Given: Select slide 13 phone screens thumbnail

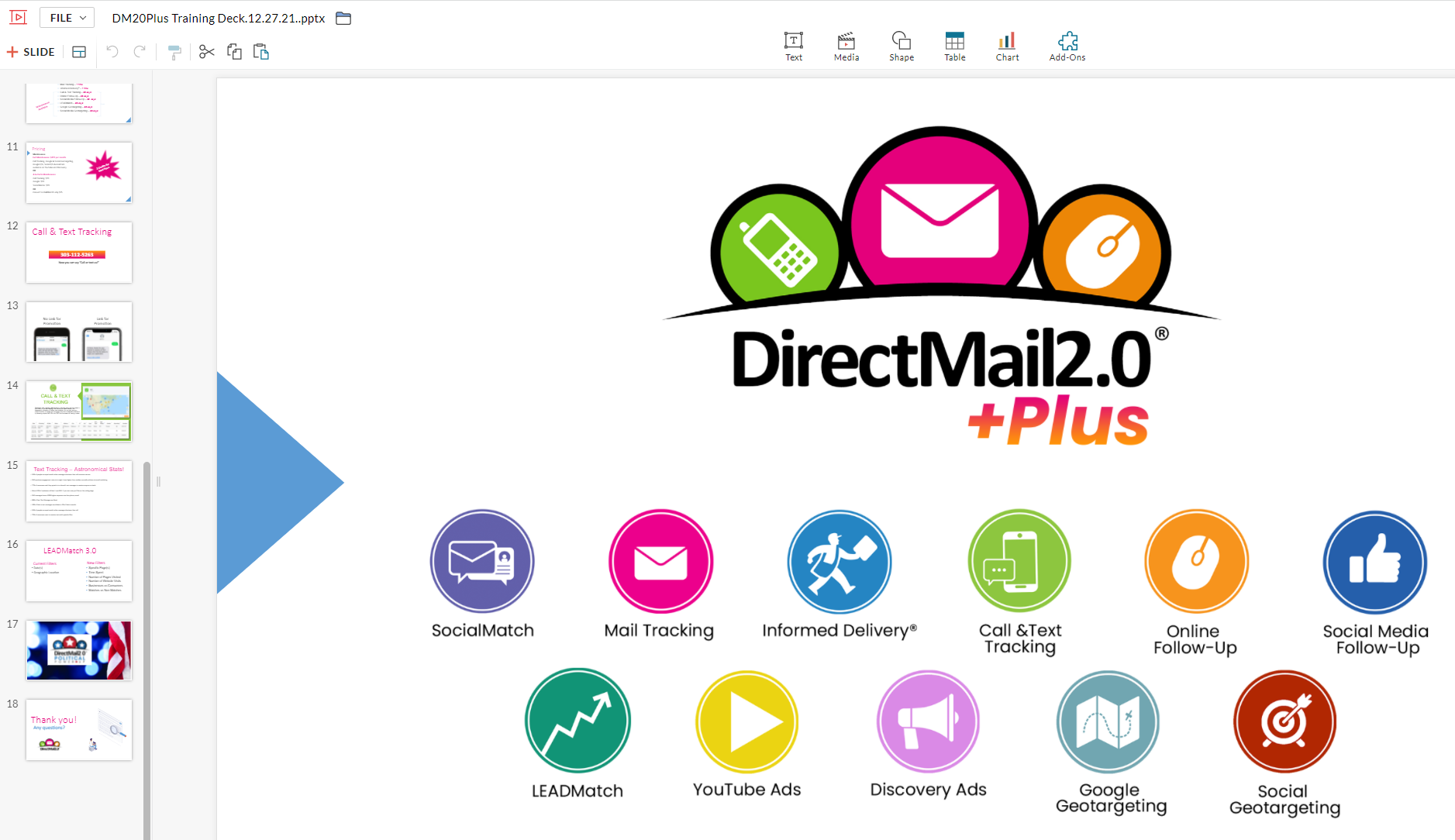Looking at the screenshot, I should [x=79, y=332].
